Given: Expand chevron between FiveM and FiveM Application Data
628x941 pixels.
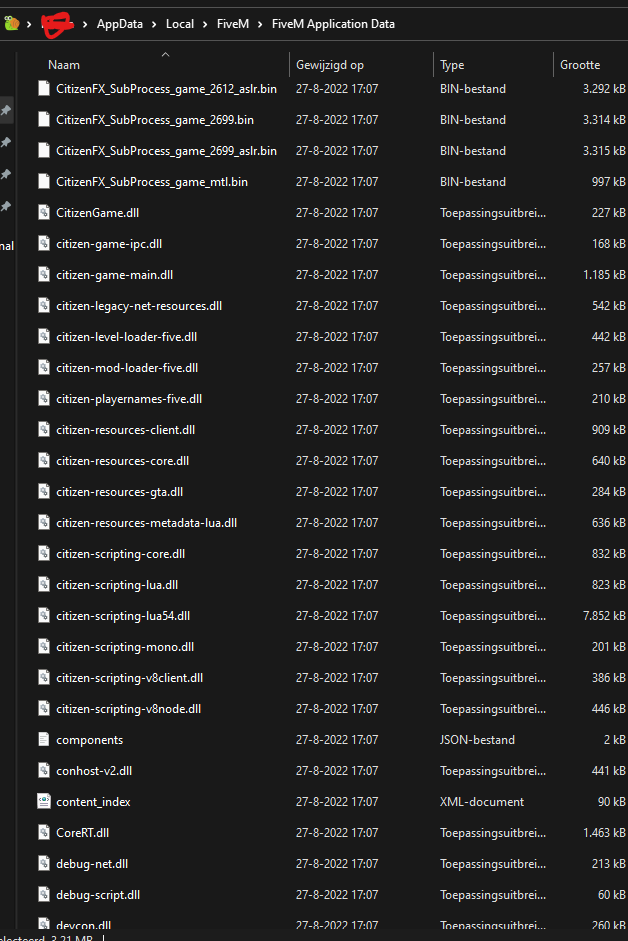Looking at the screenshot, I should pos(260,25).
